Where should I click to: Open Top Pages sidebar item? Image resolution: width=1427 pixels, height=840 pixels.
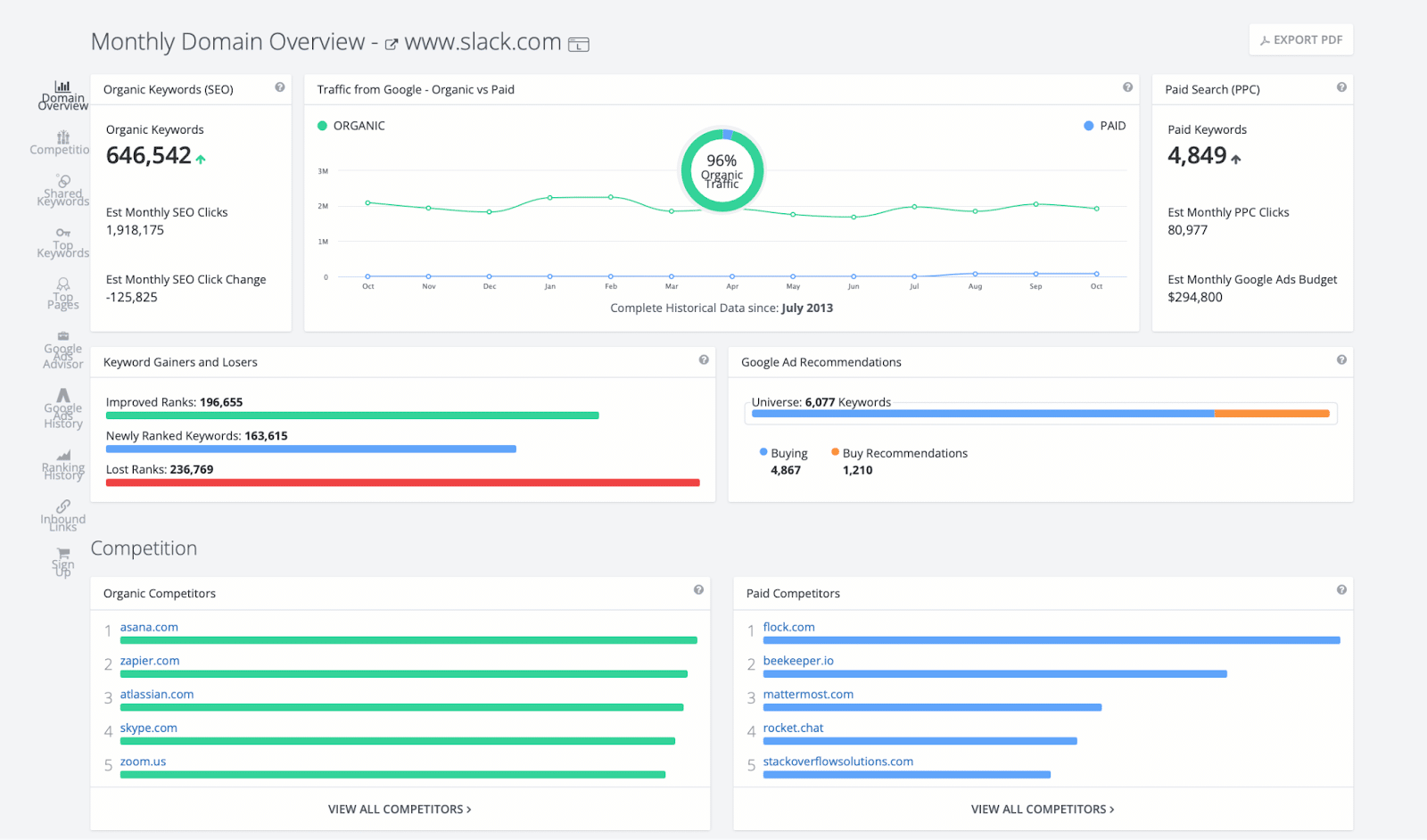(62, 294)
